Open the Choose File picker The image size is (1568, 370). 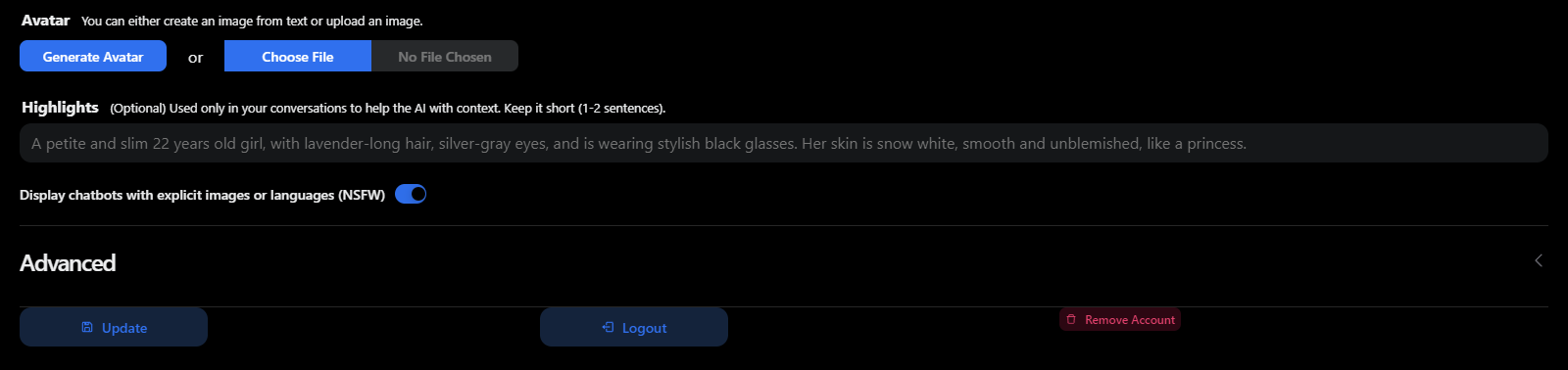pos(298,56)
